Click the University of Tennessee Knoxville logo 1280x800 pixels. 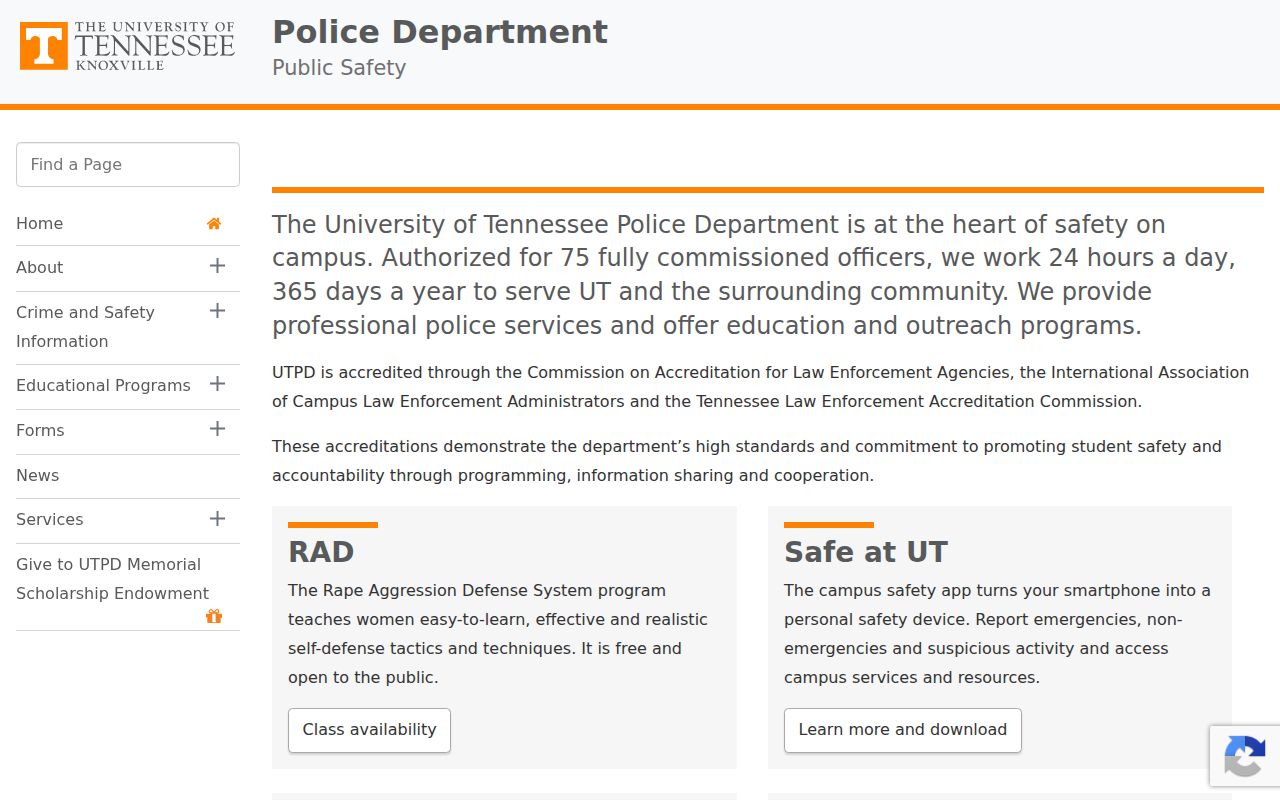click(127, 46)
